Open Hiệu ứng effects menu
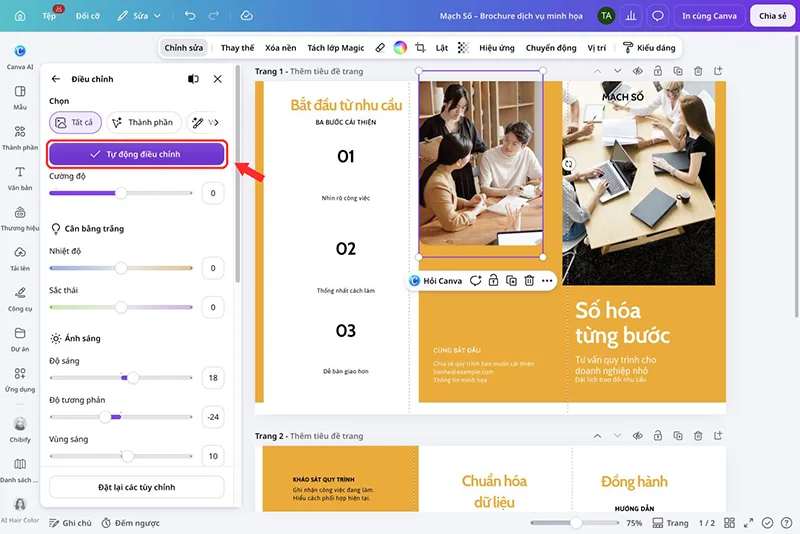This screenshot has height=534, width=800. [x=497, y=48]
